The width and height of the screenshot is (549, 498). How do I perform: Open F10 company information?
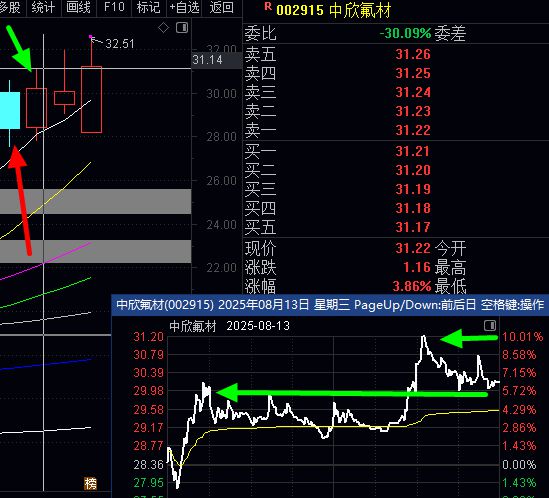click(x=114, y=7)
